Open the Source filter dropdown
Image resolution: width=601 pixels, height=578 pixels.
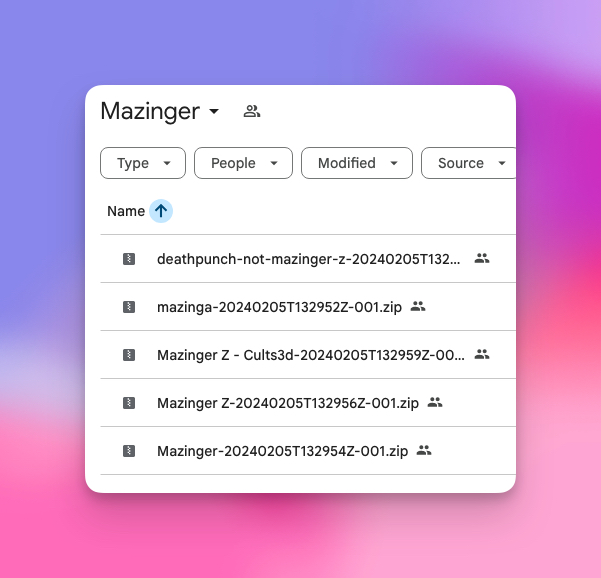[x=468, y=163]
